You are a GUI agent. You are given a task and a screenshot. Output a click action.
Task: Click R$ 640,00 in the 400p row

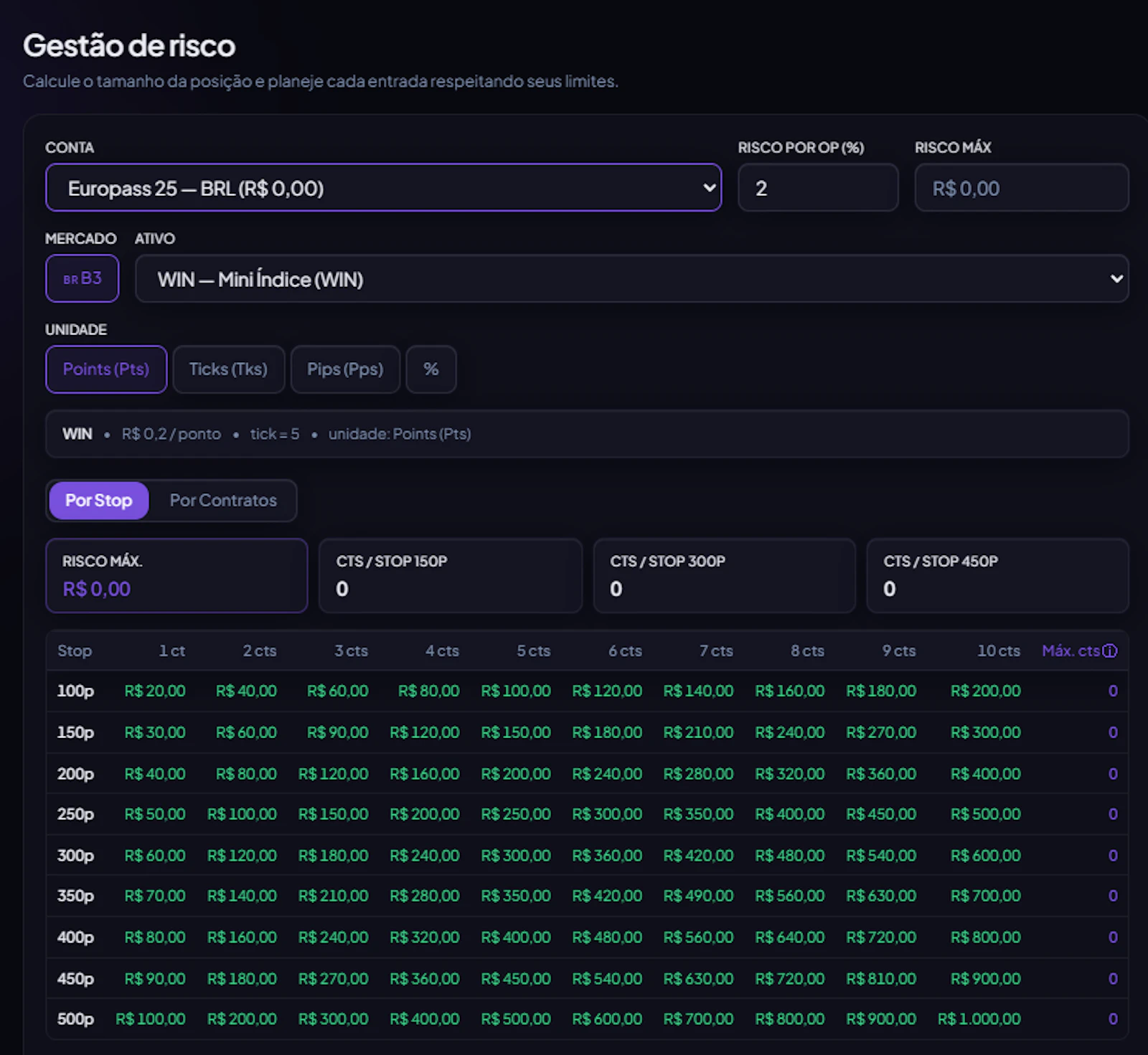(x=790, y=938)
